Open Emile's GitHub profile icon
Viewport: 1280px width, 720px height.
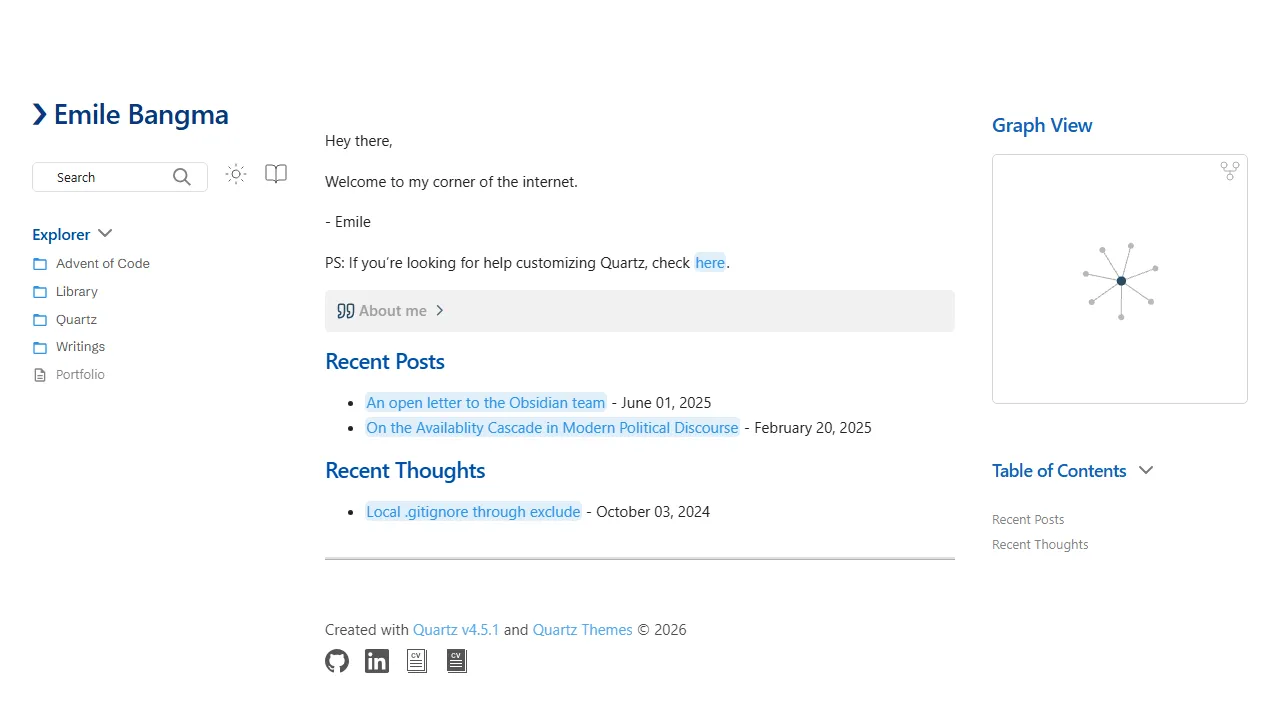(x=336, y=661)
